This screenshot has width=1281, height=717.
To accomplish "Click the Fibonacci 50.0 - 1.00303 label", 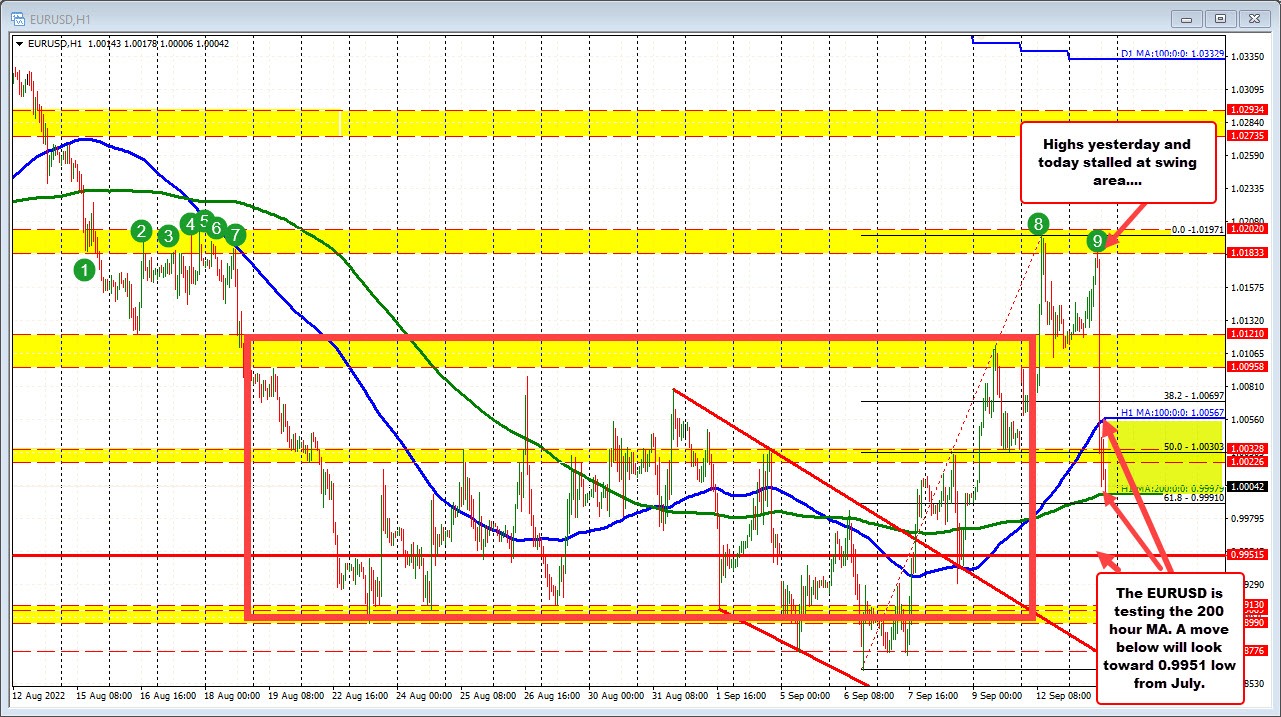I will point(1194,445).
